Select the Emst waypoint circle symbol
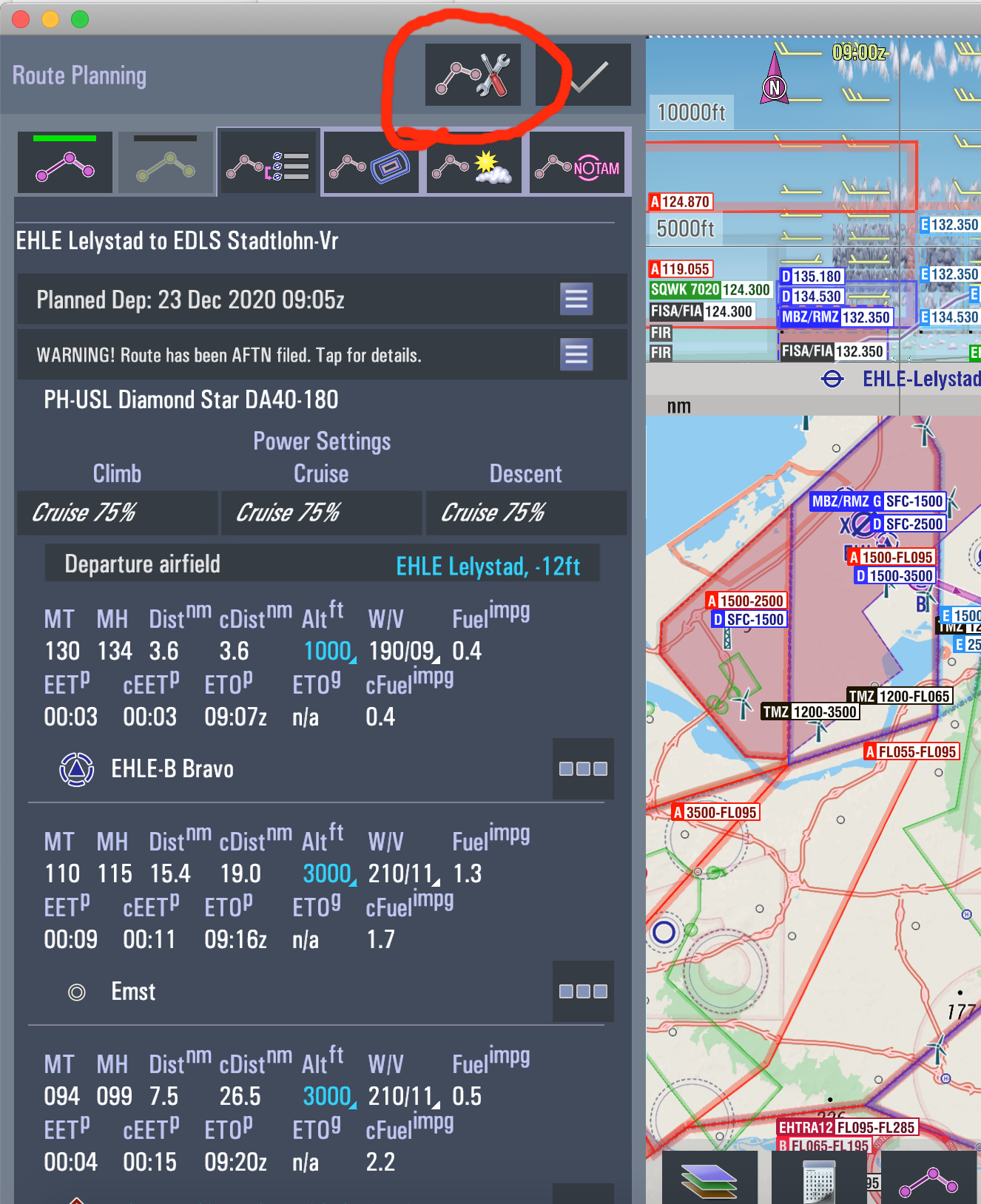 76,992
